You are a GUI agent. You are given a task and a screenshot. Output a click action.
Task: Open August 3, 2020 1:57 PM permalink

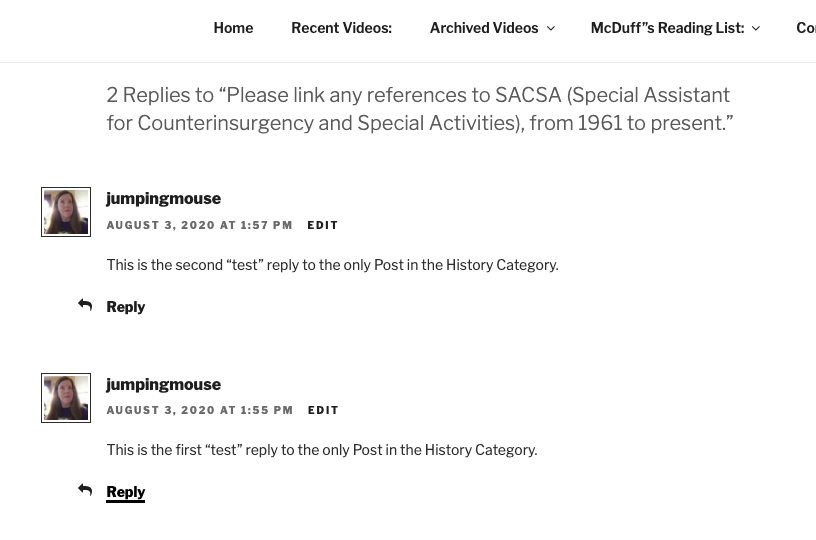(199, 225)
